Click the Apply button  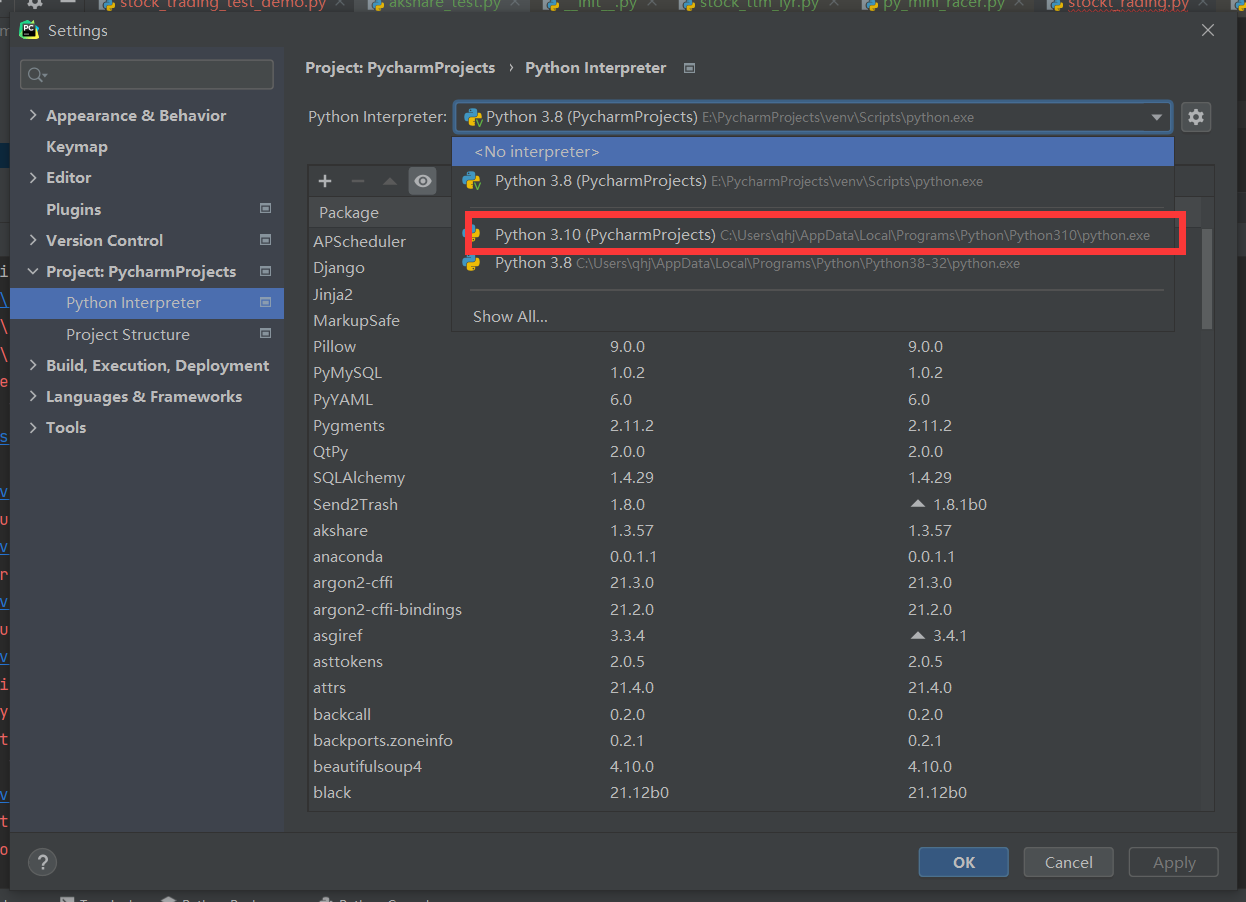[x=1174, y=862]
